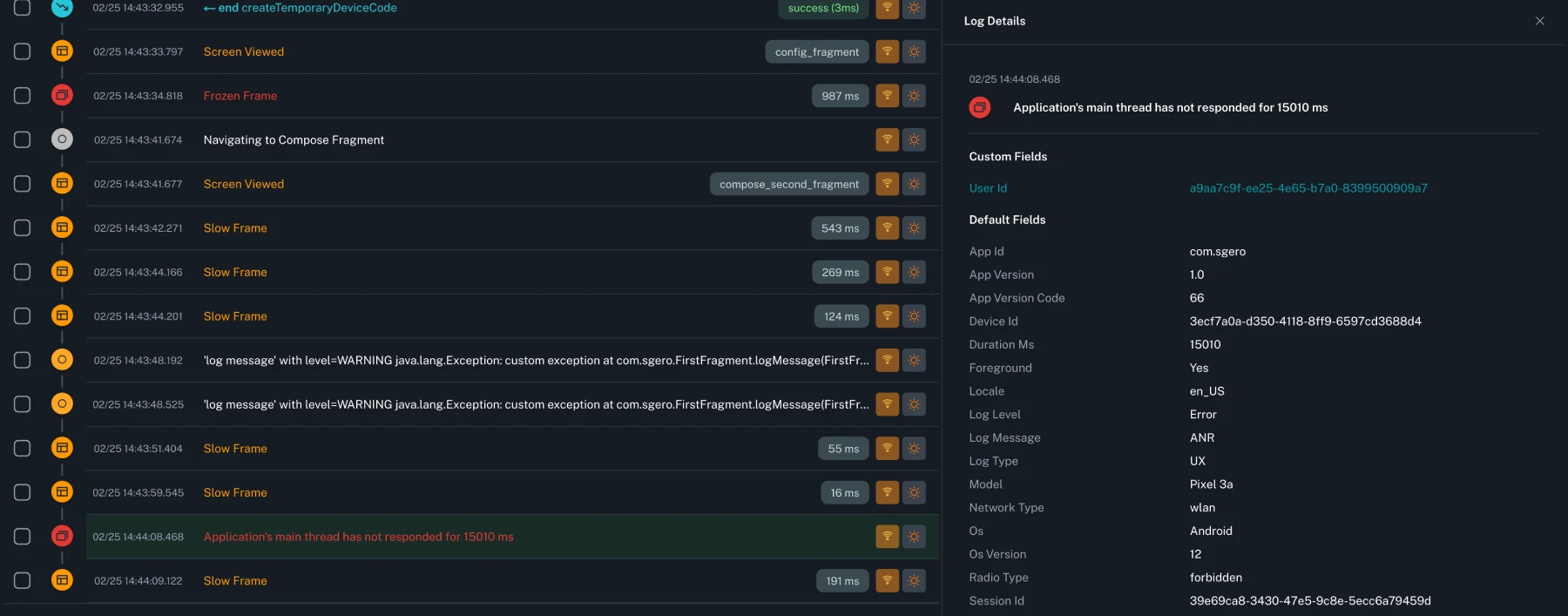The image size is (1568, 616).
Task: Click the sun icon on ANR log row
Action: click(x=914, y=537)
